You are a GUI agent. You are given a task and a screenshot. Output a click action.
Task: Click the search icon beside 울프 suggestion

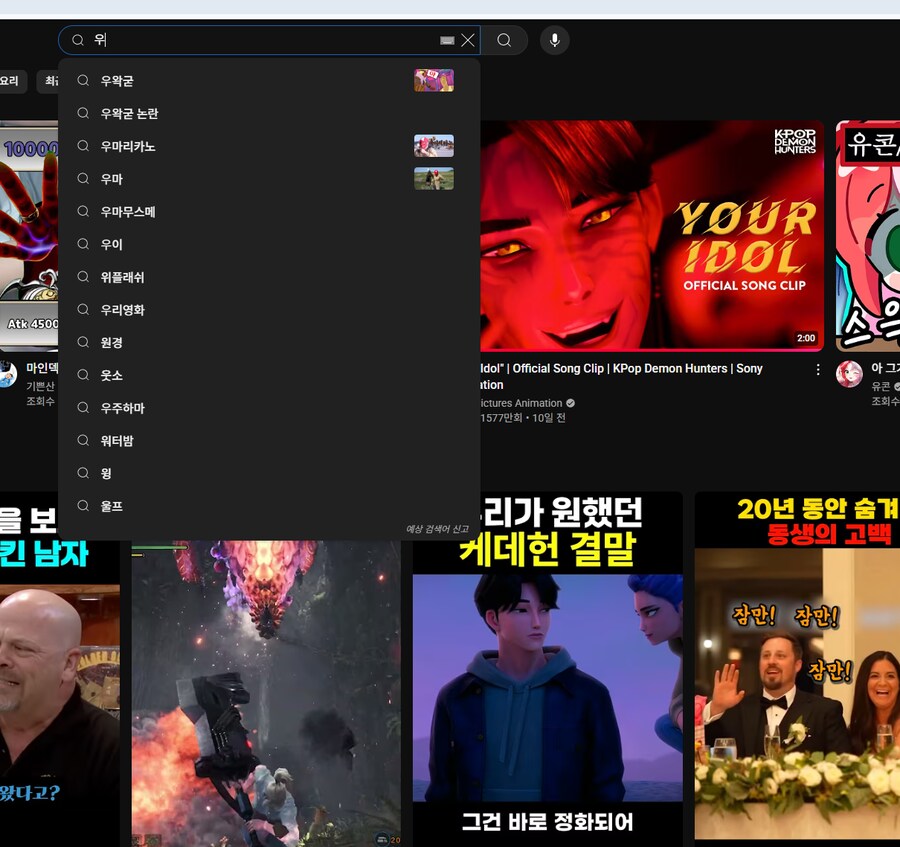point(83,506)
